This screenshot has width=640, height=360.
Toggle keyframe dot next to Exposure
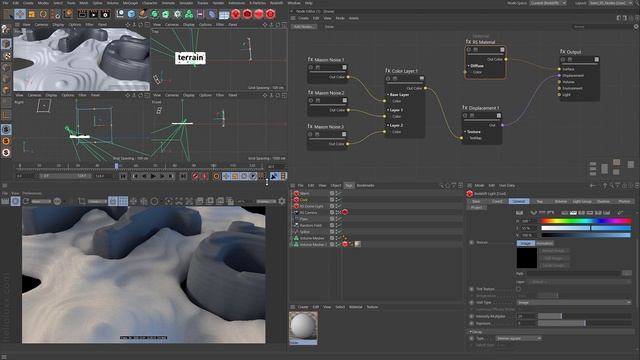471,323
